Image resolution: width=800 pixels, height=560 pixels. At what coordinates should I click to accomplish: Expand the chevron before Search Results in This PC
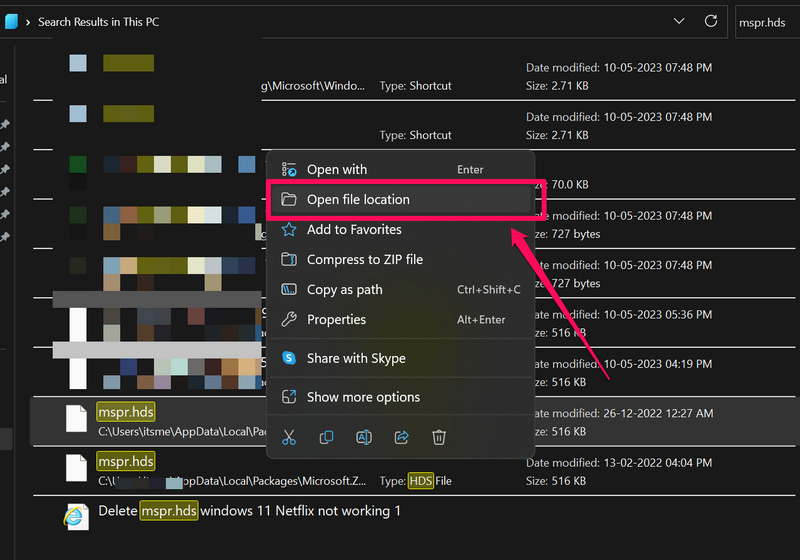(27, 21)
